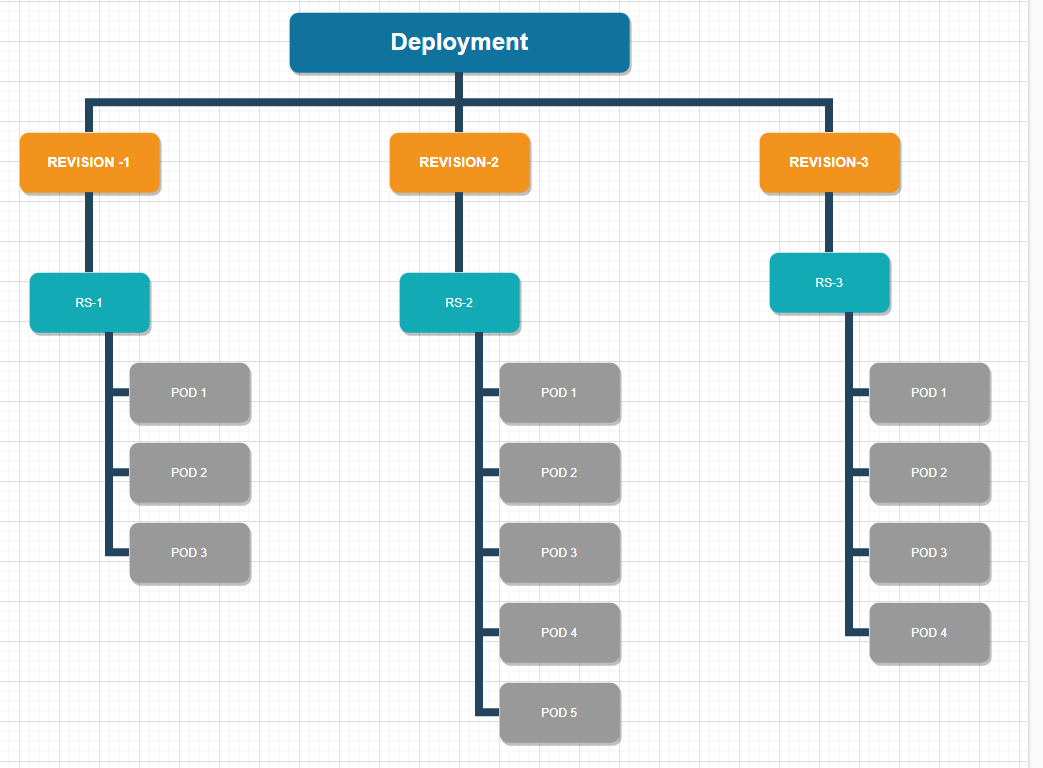The height and width of the screenshot is (768, 1043).
Task: Select POD 4 under RS-2
Action: (x=560, y=633)
